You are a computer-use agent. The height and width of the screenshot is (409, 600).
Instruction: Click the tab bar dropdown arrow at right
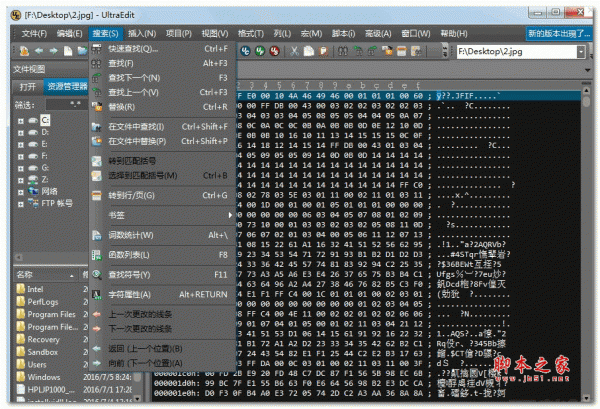tap(587, 70)
